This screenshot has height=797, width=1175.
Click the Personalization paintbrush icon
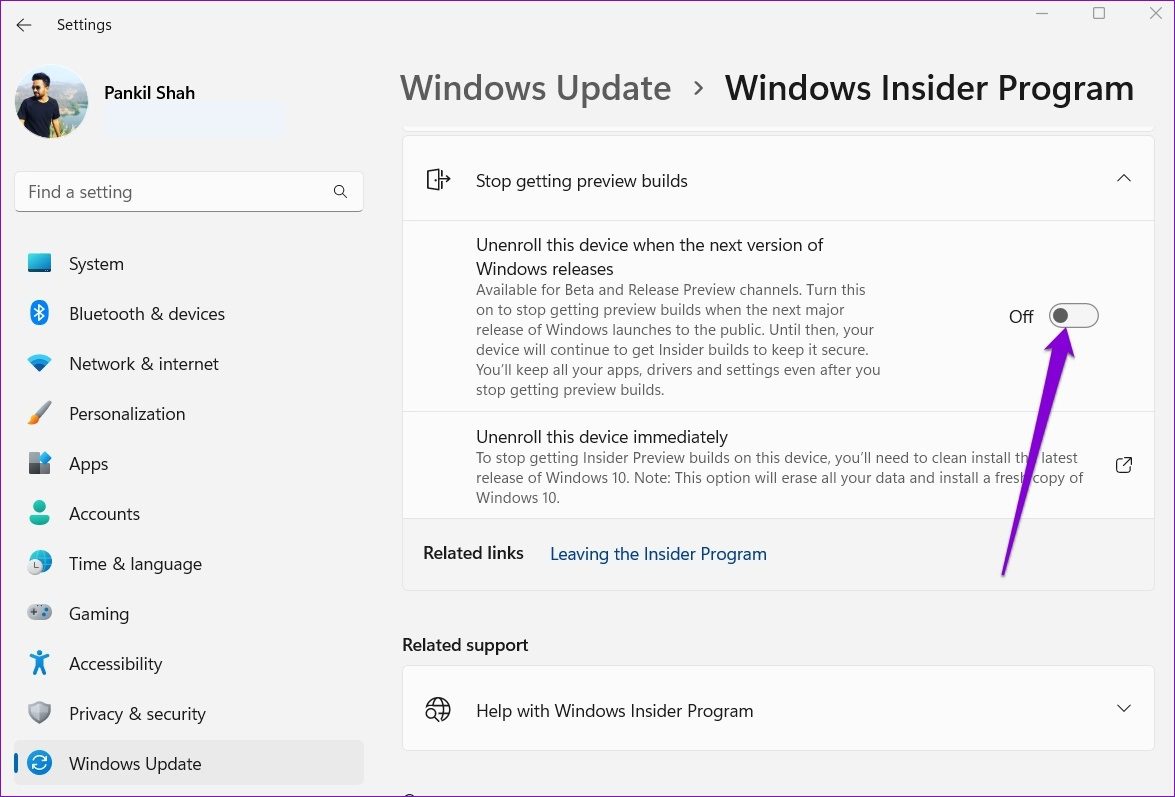40,414
